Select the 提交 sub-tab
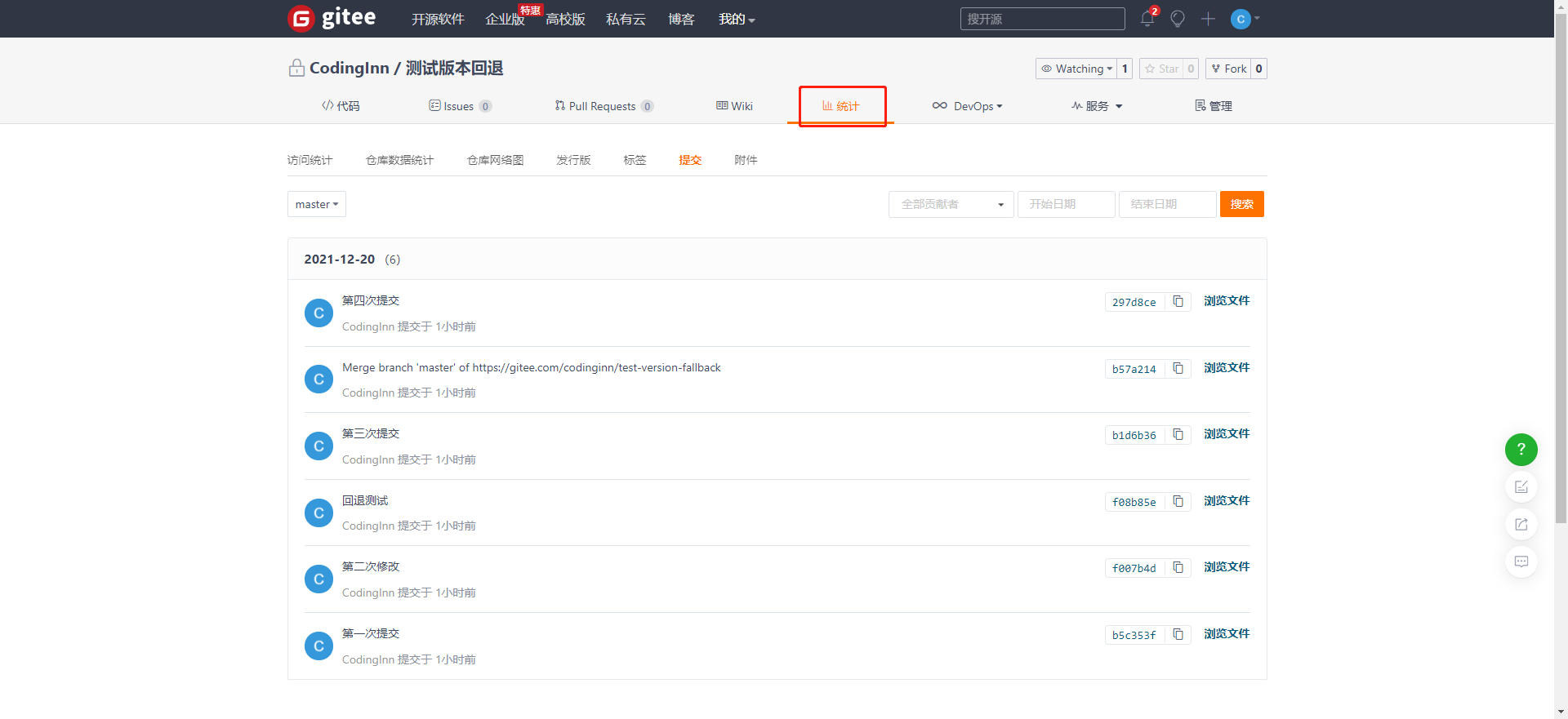Viewport: 1568px width, 719px height. point(690,160)
